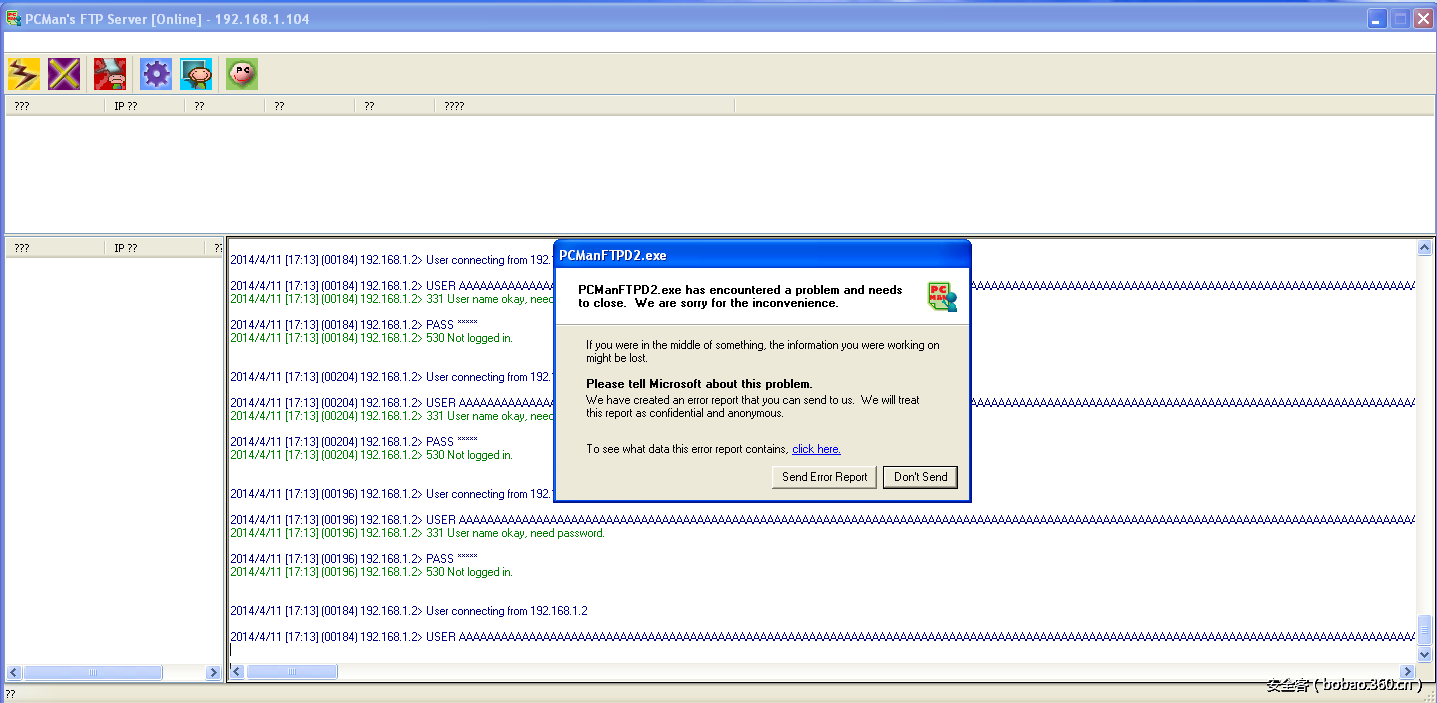Image resolution: width=1437 pixels, height=703 pixels.
Task: Click the log window's horizontal scrollbar
Action: click(x=290, y=671)
